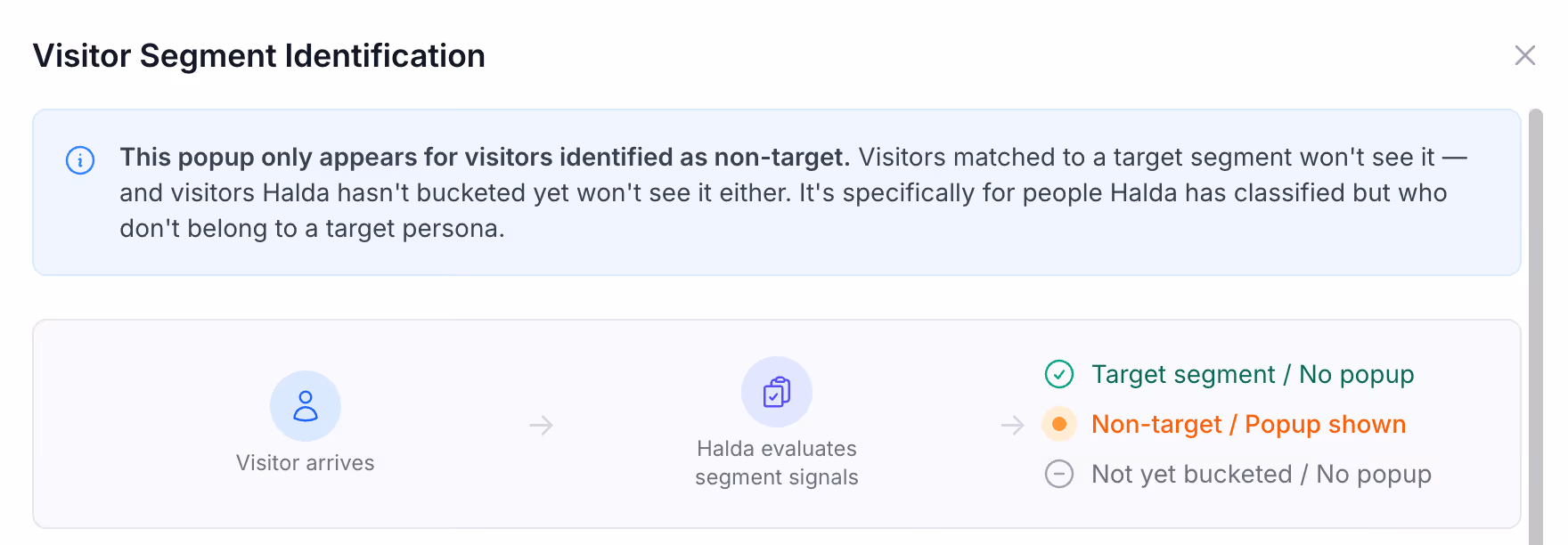Click the dialog's vertical scrollbar
This screenshot has width=1568, height=545.
[1535, 327]
